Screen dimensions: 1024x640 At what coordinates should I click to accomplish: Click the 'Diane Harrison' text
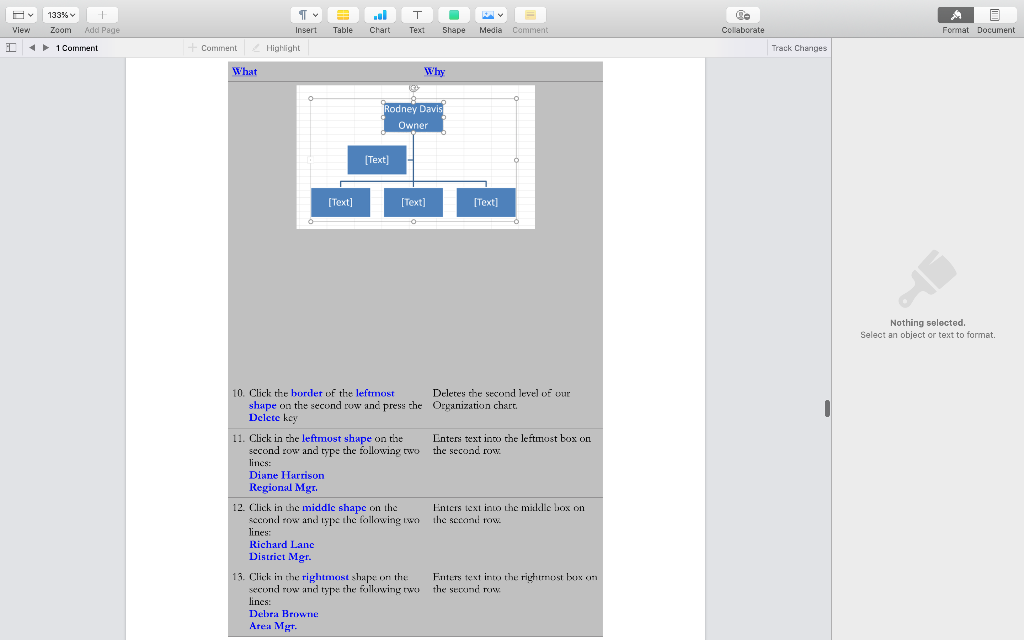[287, 475]
